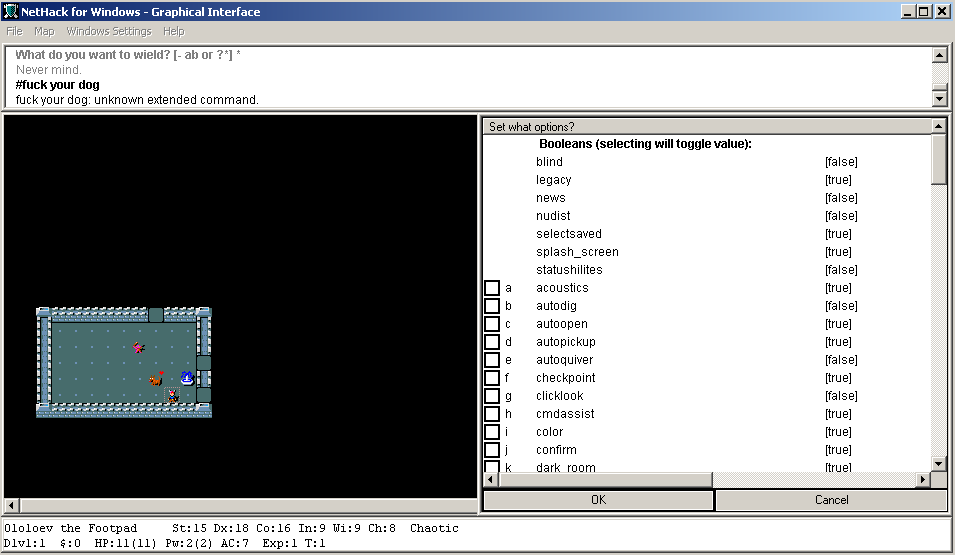The image size is (955, 555).
Task: Toggle the acoustics option checkbox
Action: pos(492,288)
